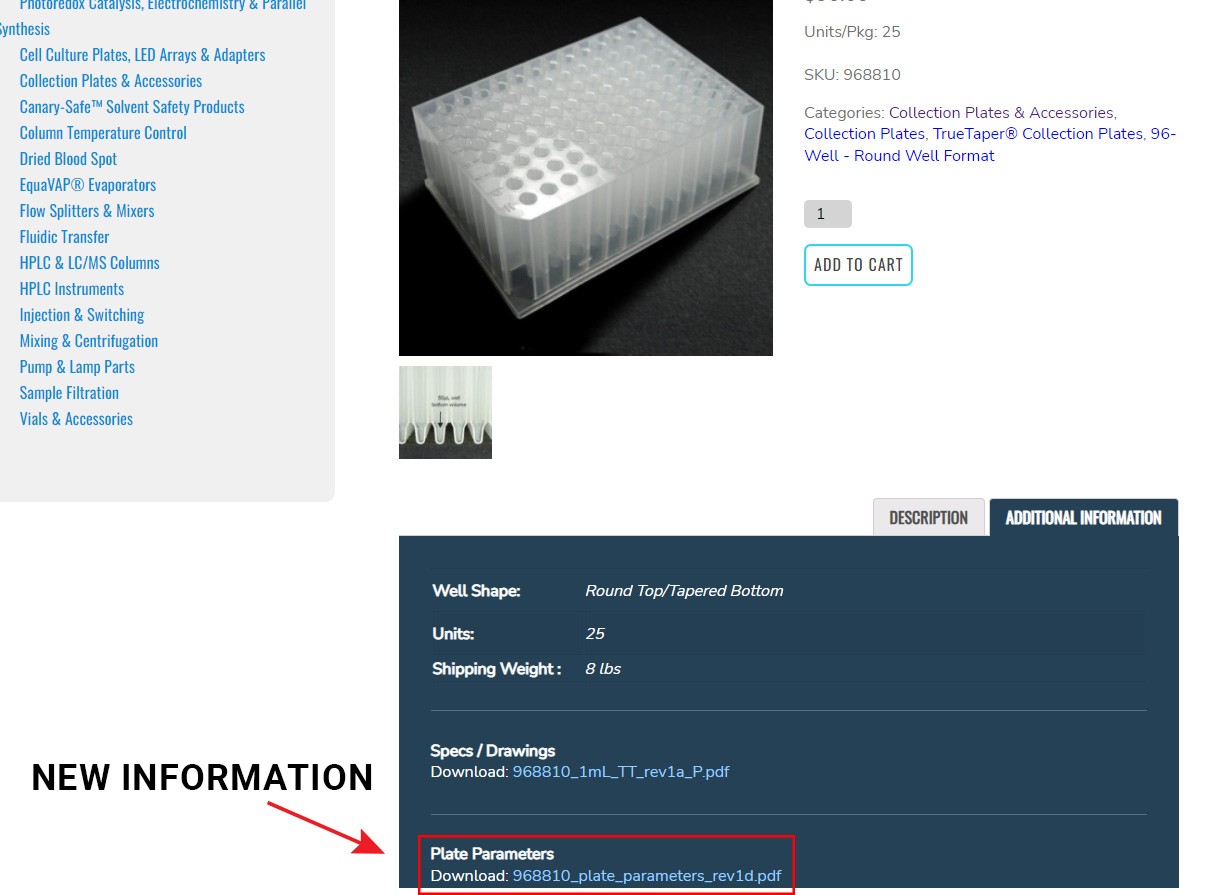Open Sample Filtration category
Image resolution: width=1232 pixels, height=895 pixels.
69,393
